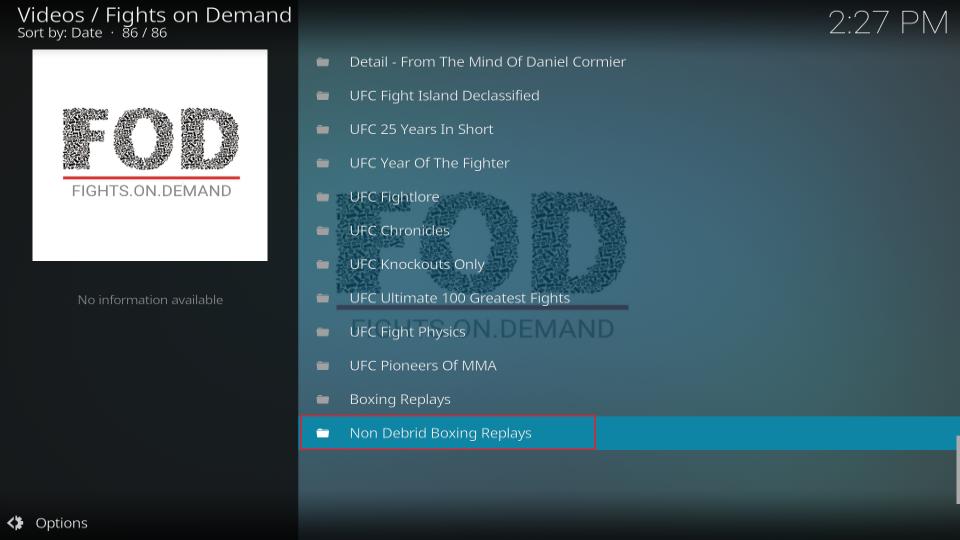Viewport: 960px width, 540px height.
Task: Open the Options menu label
Action: pos(61,523)
